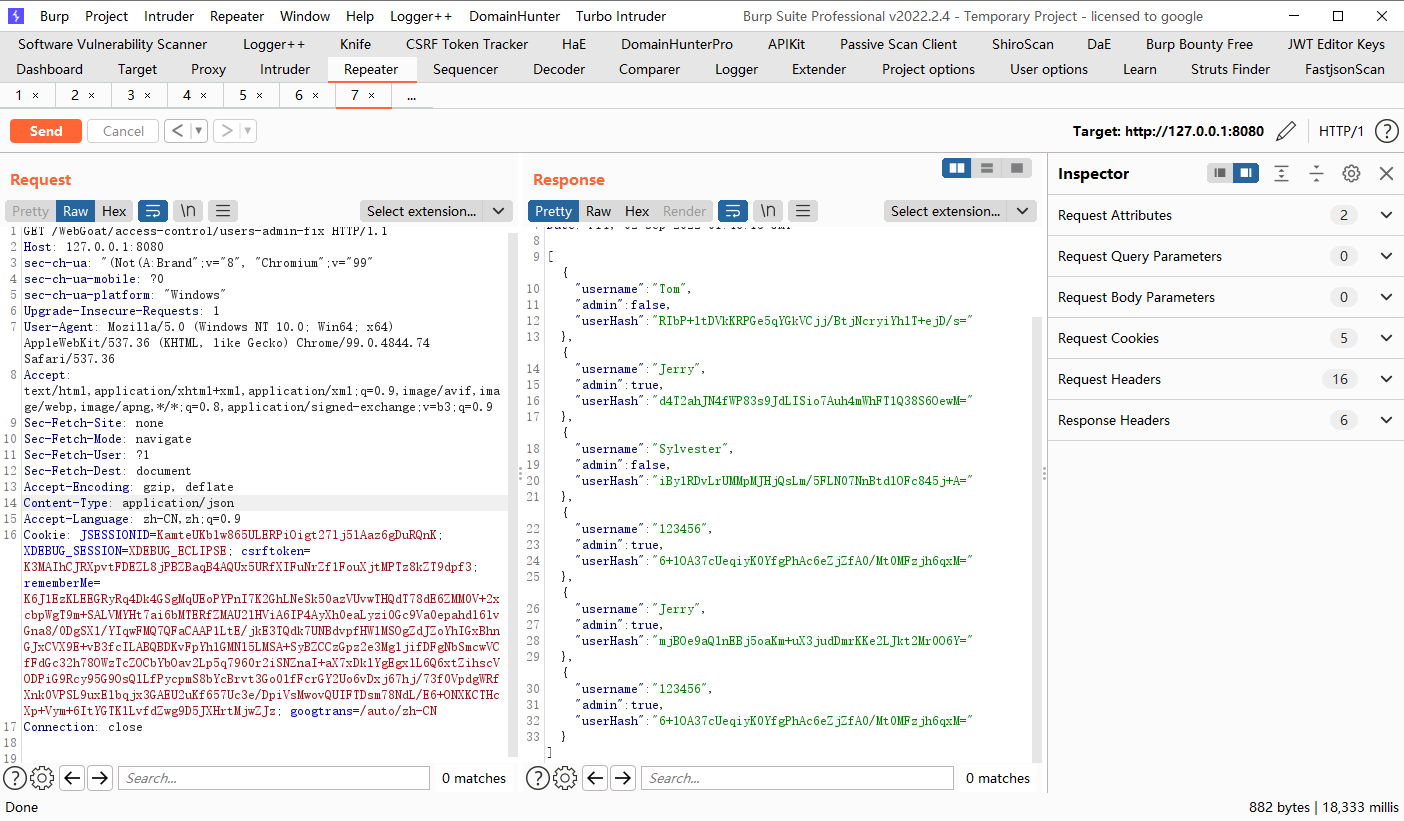Open Response Select extension dropdown
Screen dimensions: 1404x821
(960, 211)
